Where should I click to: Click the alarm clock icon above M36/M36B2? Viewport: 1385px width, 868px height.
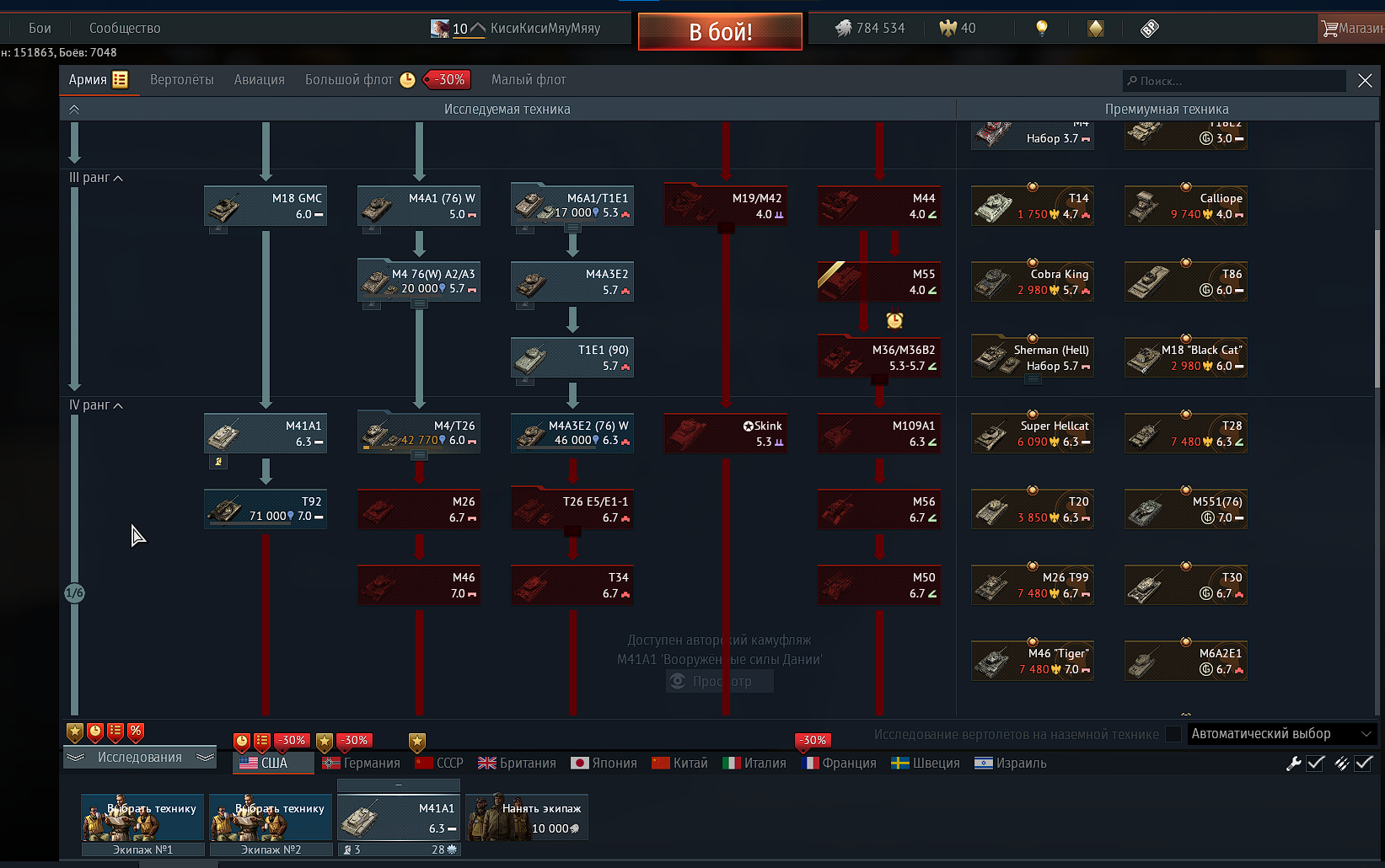(x=894, y=320)
